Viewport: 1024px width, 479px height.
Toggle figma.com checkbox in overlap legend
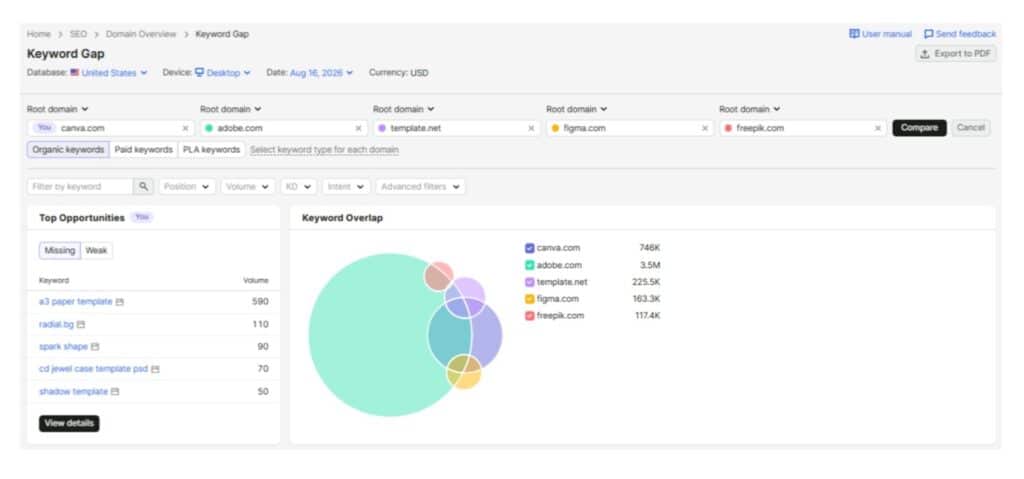pyautogui.click(x=530, y=299)
